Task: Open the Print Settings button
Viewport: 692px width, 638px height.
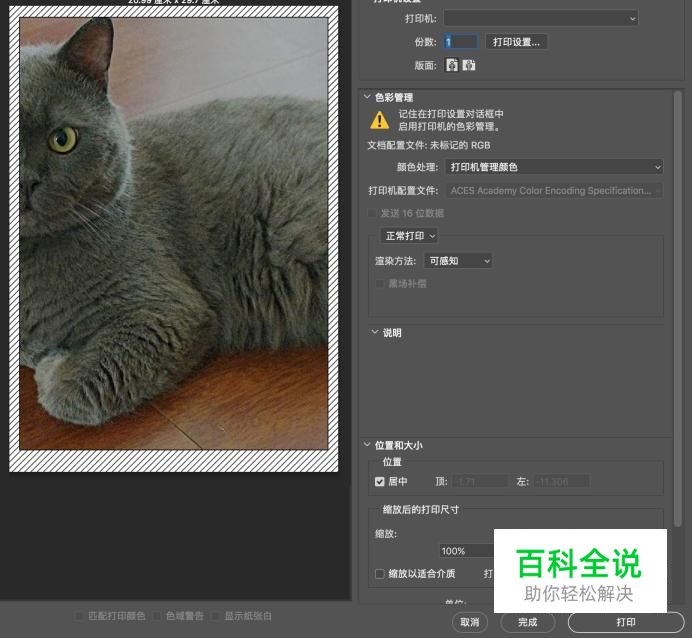Action: [516, 42]
